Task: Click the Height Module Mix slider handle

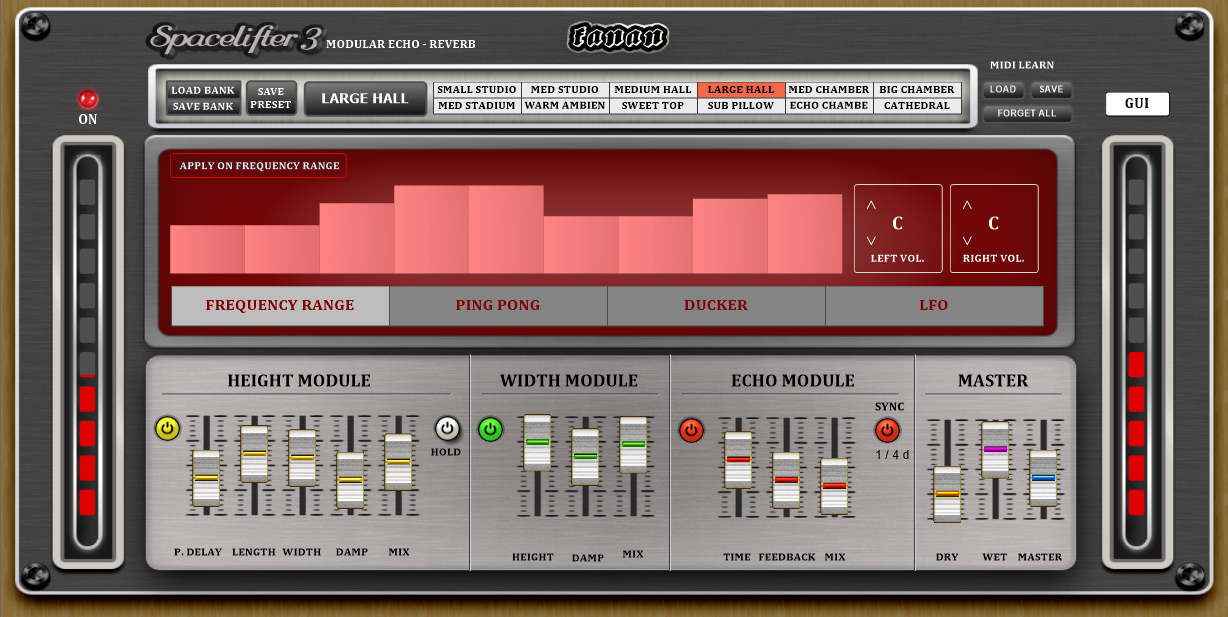Action: pyautogui.click(x=398, y=462)
